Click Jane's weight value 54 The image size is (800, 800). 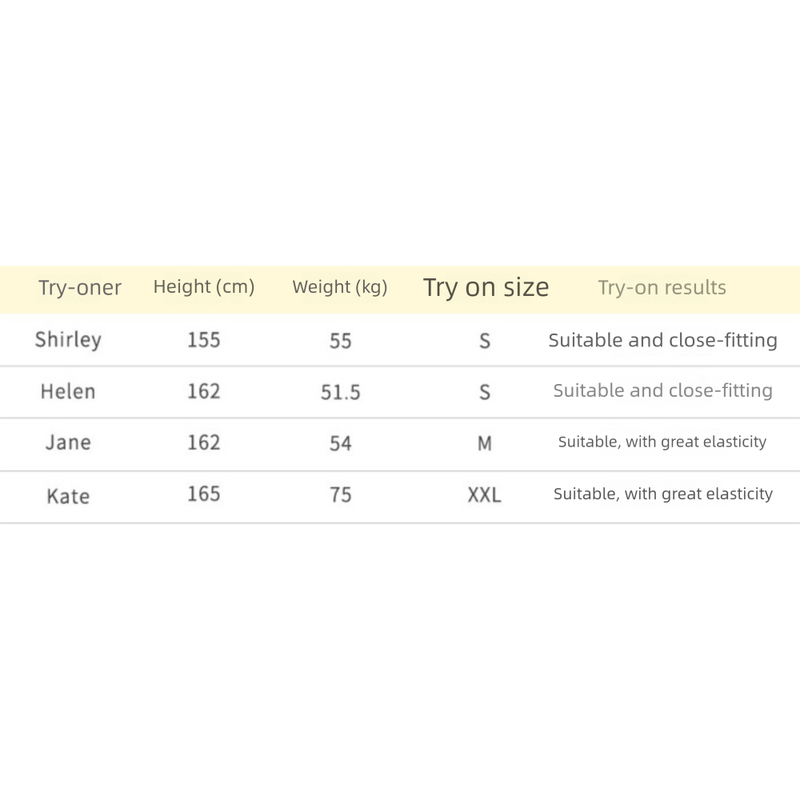click(x=340, y=442)
